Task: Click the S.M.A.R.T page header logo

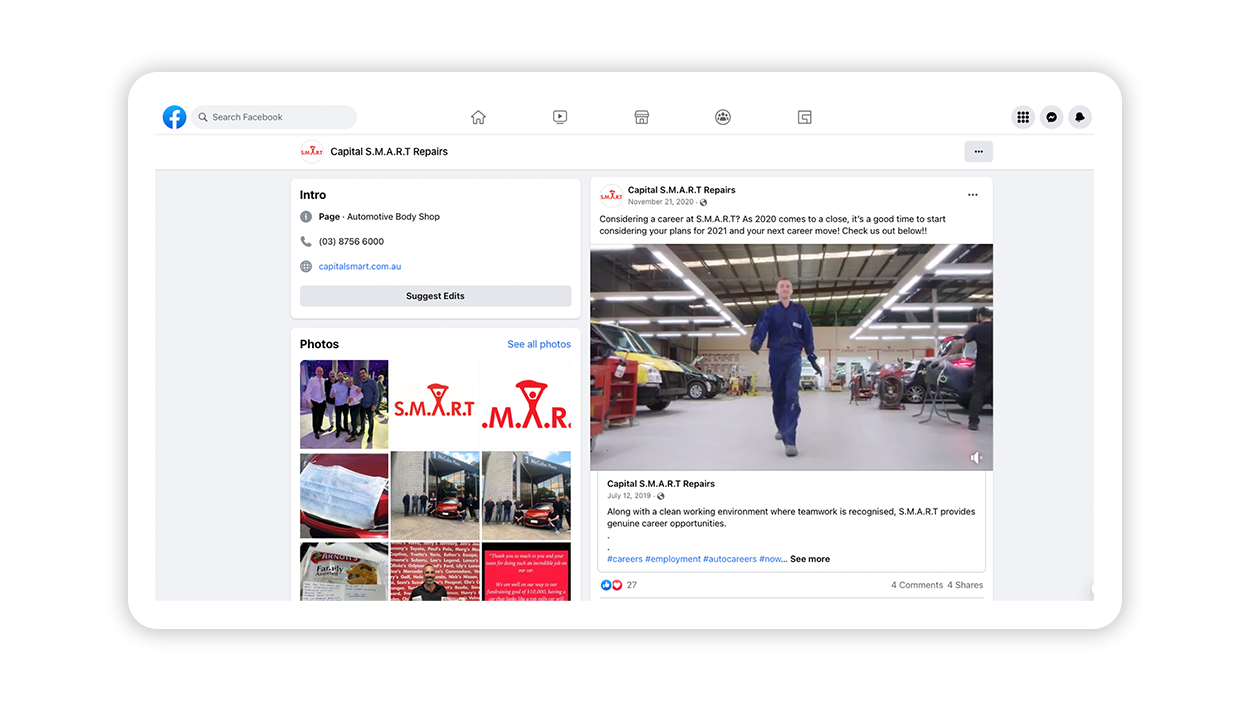Action: coord(312,152)
